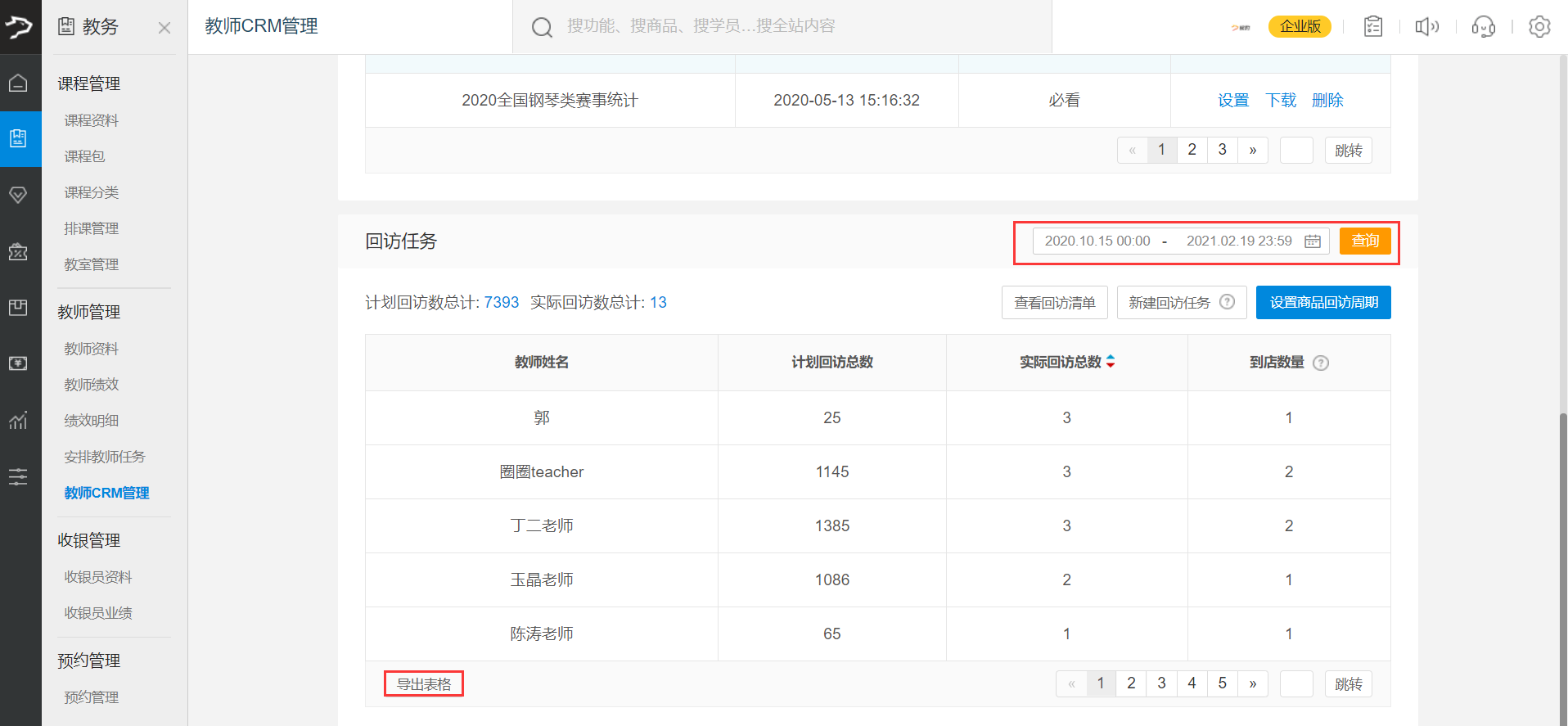Screen dimensions: 1568x726
Task: Click the 导出表格 button
Action: pyautogui.click(x=424, y=683)
